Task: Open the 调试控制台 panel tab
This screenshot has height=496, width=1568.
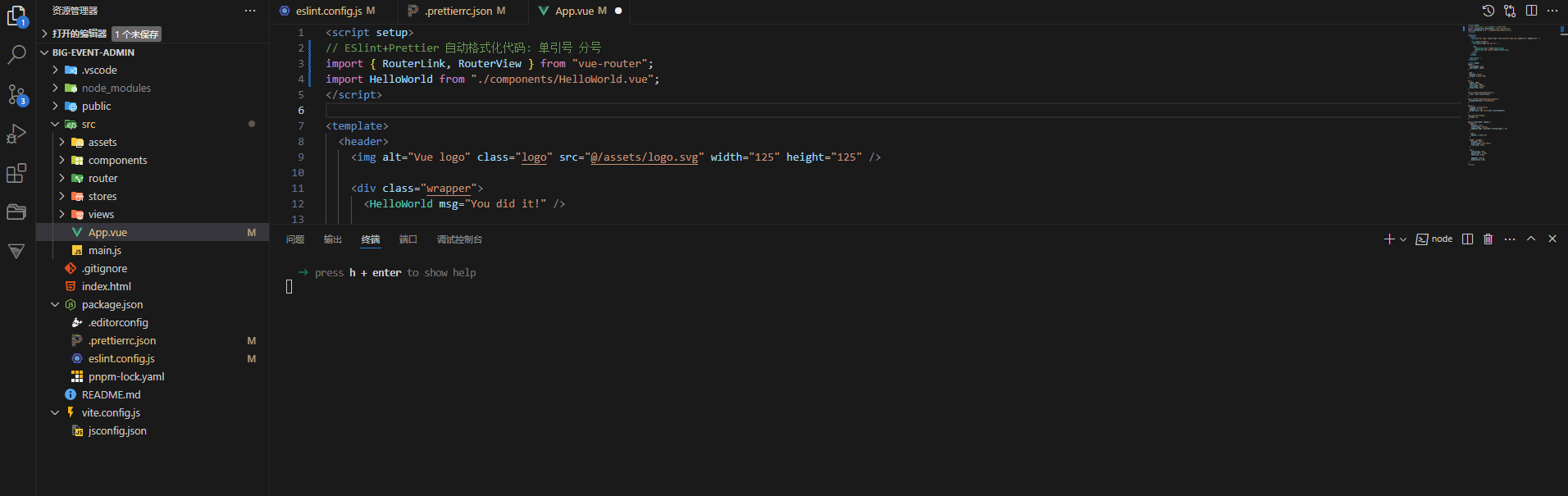Action: point(459,239)
